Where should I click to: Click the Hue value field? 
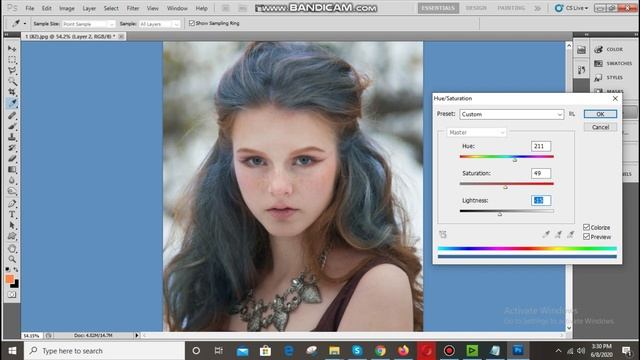click(x=541, y=146)
